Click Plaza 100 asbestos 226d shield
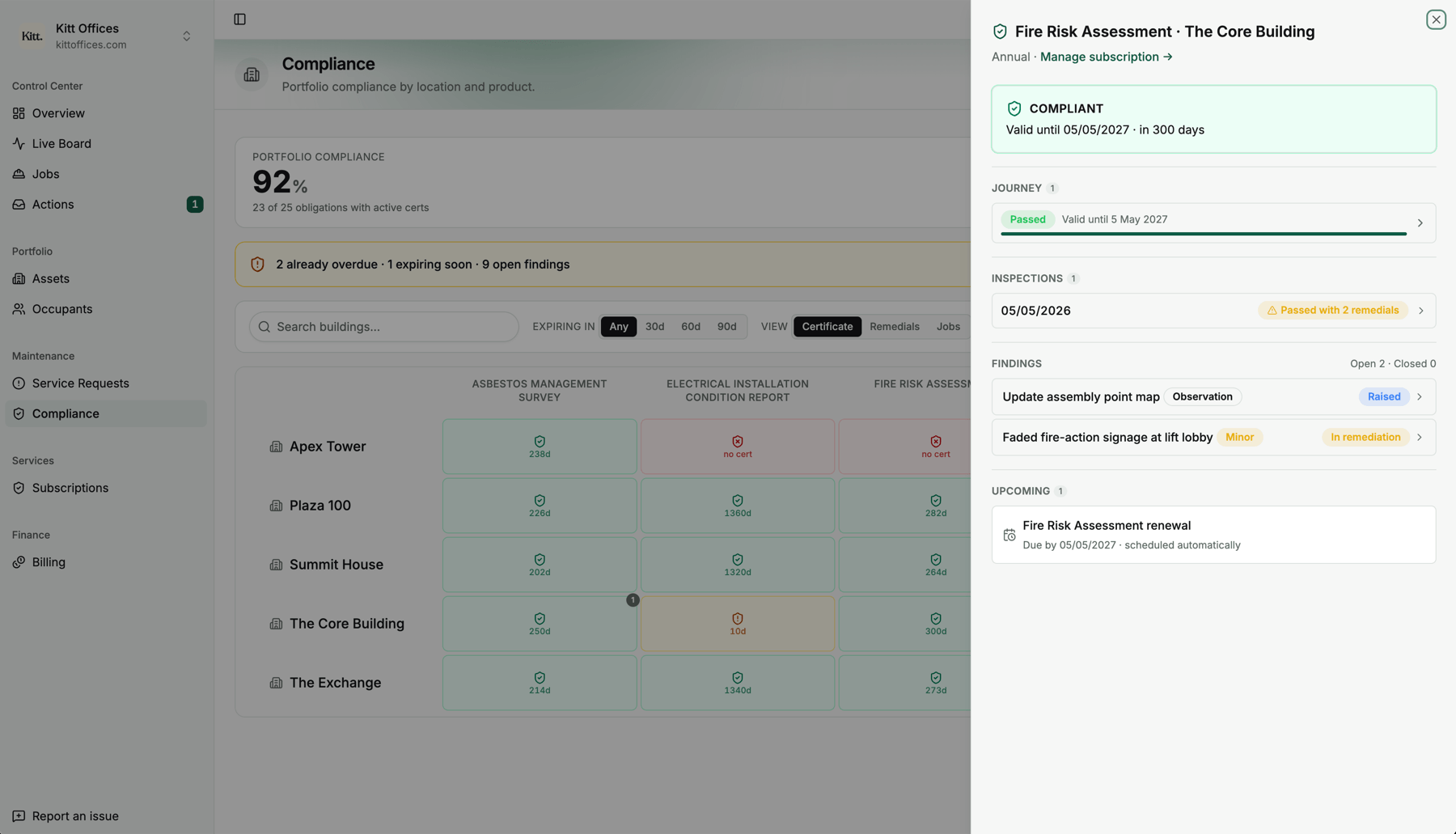This screenshot has height=834, width=1456. [540, 501]
